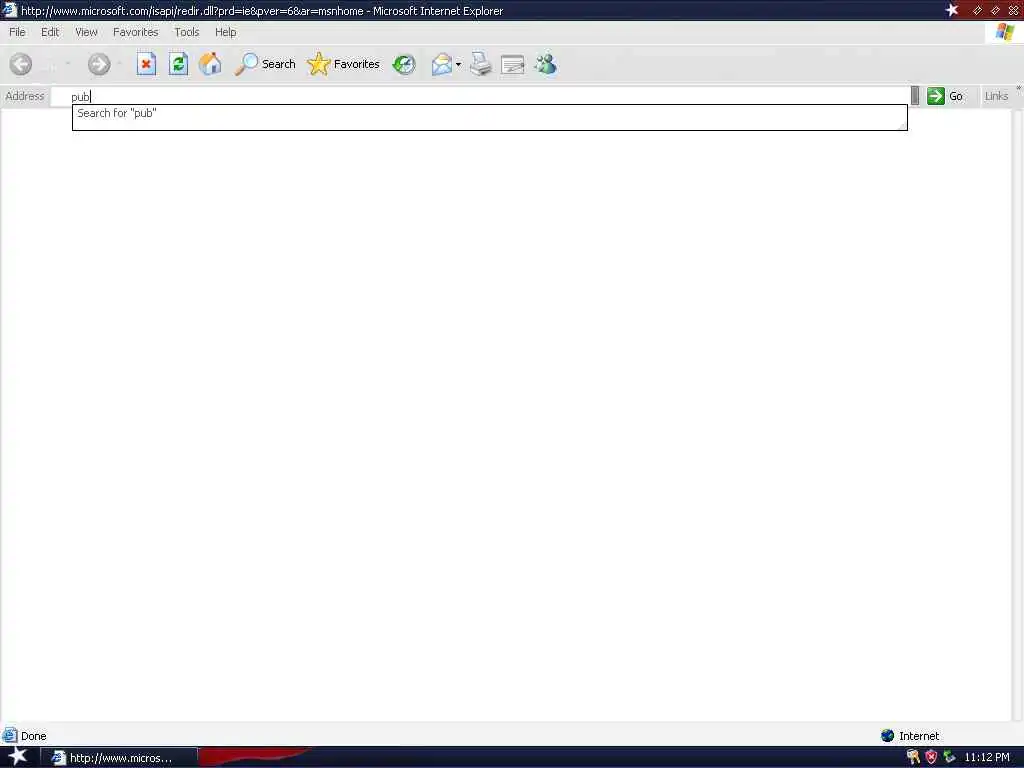The width and height of the screenshot is (1024, 768).
Task: Click the green Go arrow button
Action: [x=944, y=96]
